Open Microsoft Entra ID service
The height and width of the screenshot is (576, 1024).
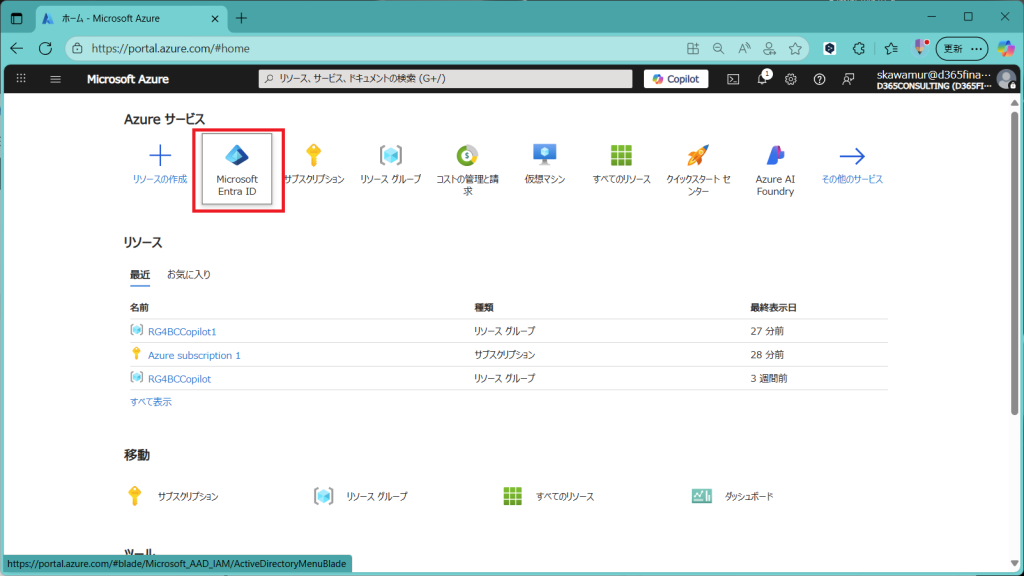click(x=237, y=168)
